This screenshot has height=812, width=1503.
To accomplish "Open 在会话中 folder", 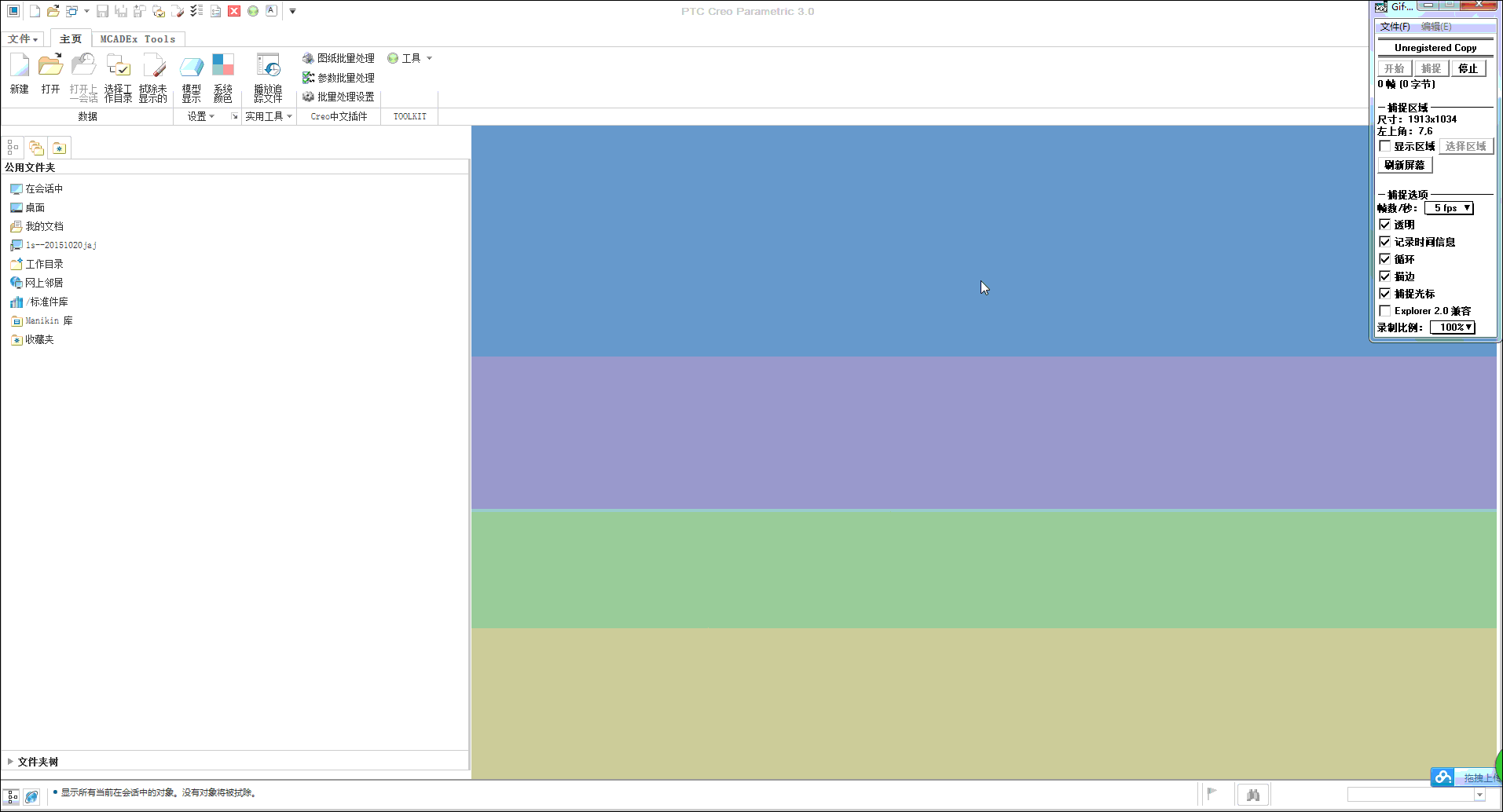I will 37,188.
